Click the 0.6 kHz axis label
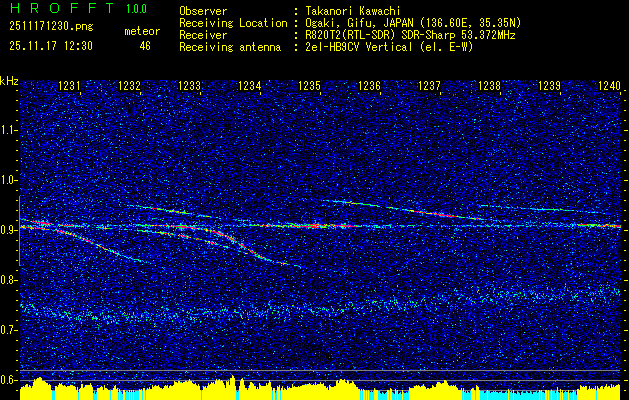Viewport: 629px width, 400px height. pyautogui.click(x=7, y=380)
